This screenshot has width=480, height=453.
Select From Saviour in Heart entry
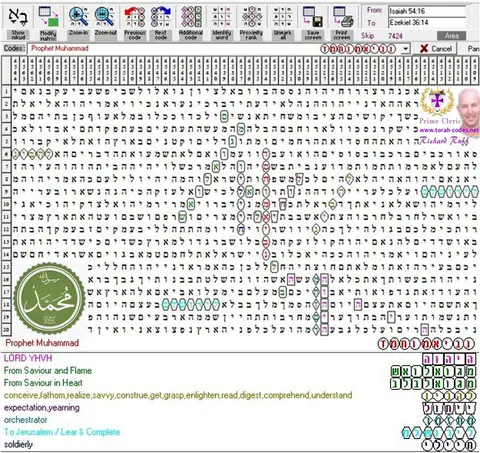[43, 383]
